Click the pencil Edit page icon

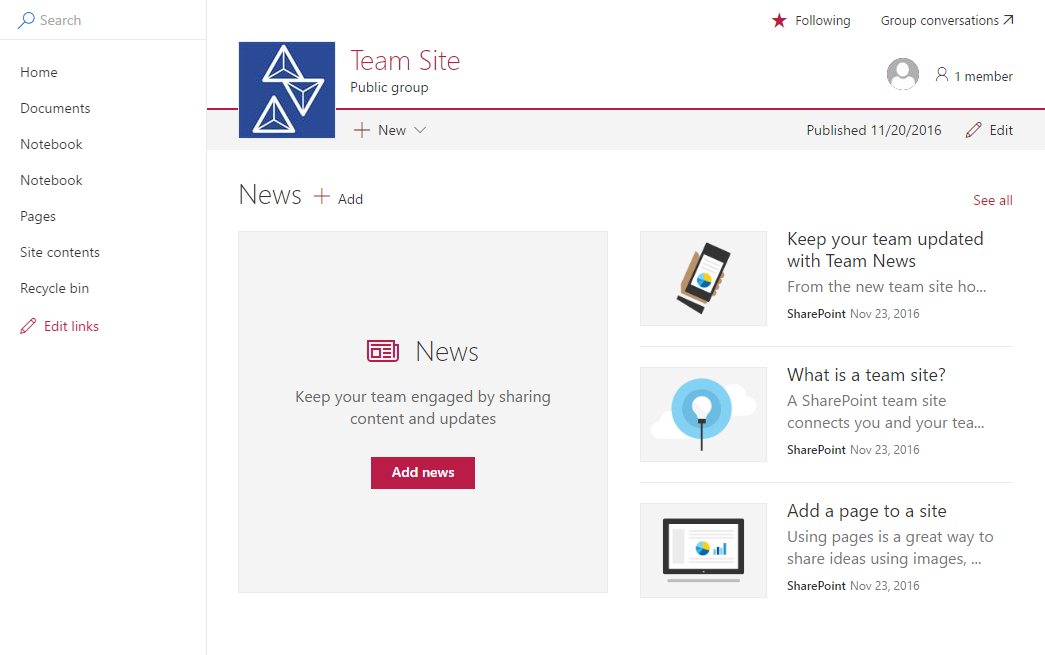coord(974,130)
